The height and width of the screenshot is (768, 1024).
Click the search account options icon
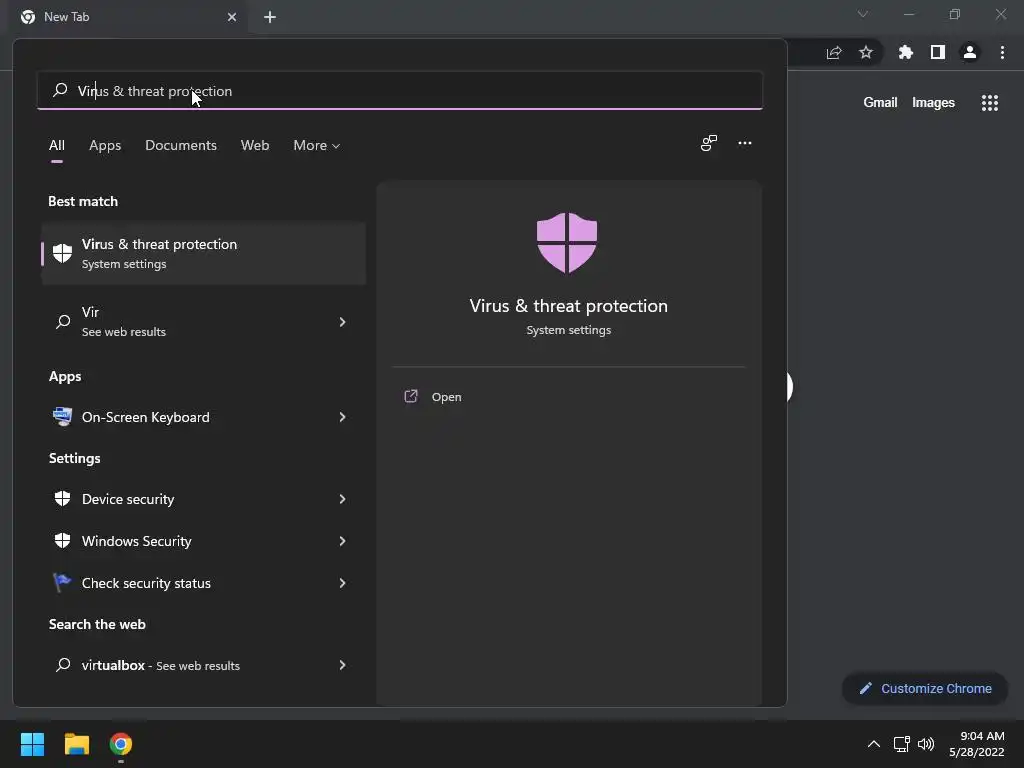point(709,143)
